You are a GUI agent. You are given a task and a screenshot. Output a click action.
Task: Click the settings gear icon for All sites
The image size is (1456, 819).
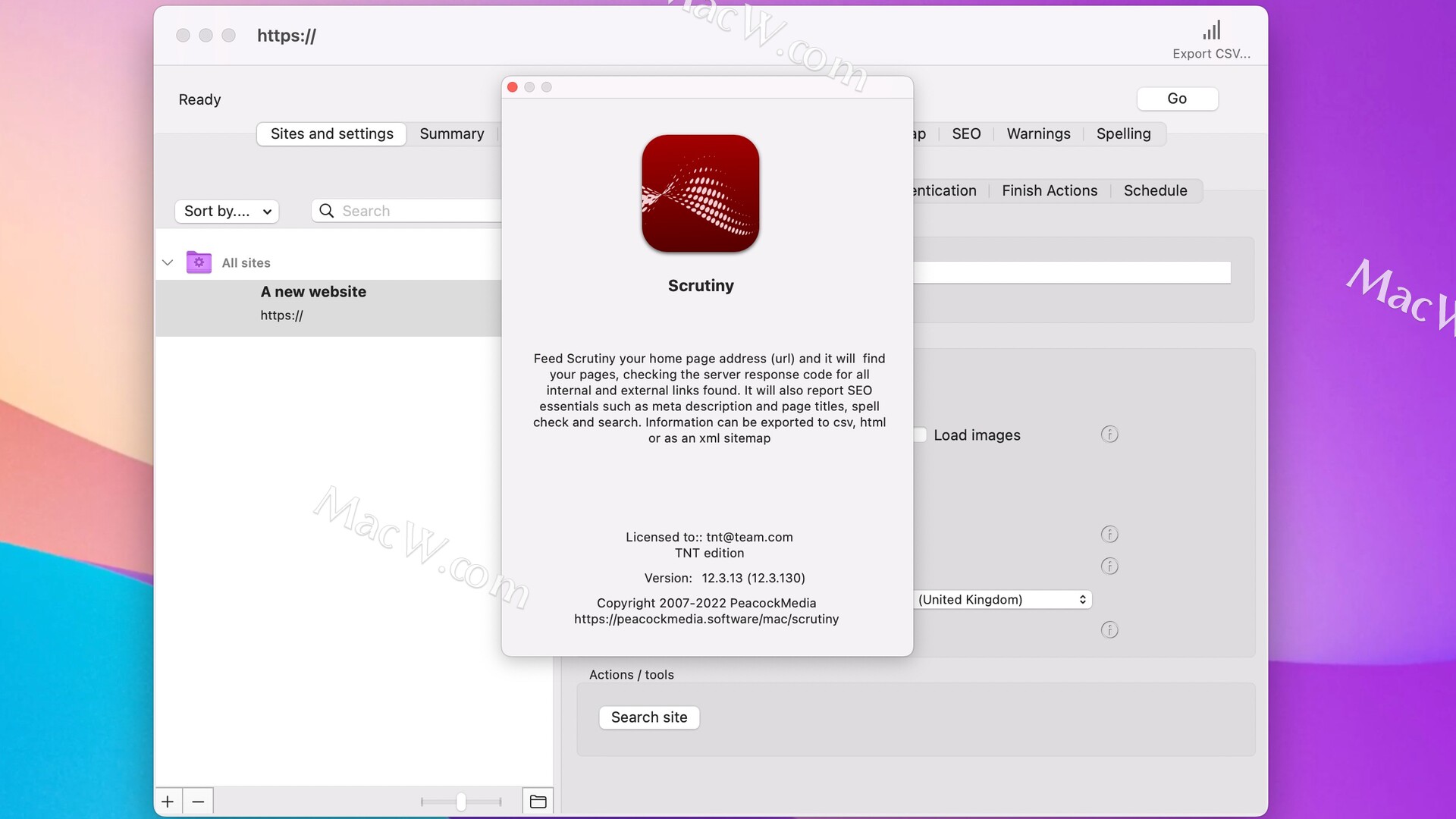click(x=197, y=262)
